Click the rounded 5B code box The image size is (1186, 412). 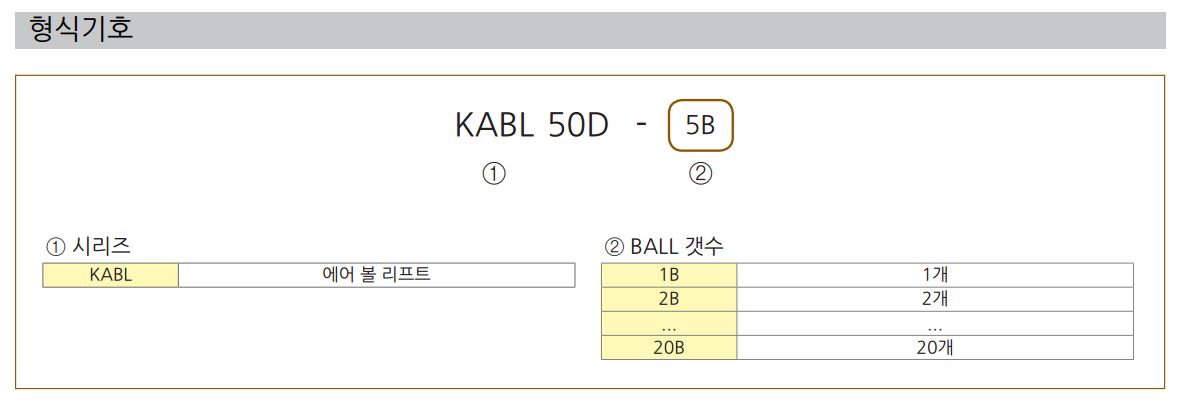(700, 125)
